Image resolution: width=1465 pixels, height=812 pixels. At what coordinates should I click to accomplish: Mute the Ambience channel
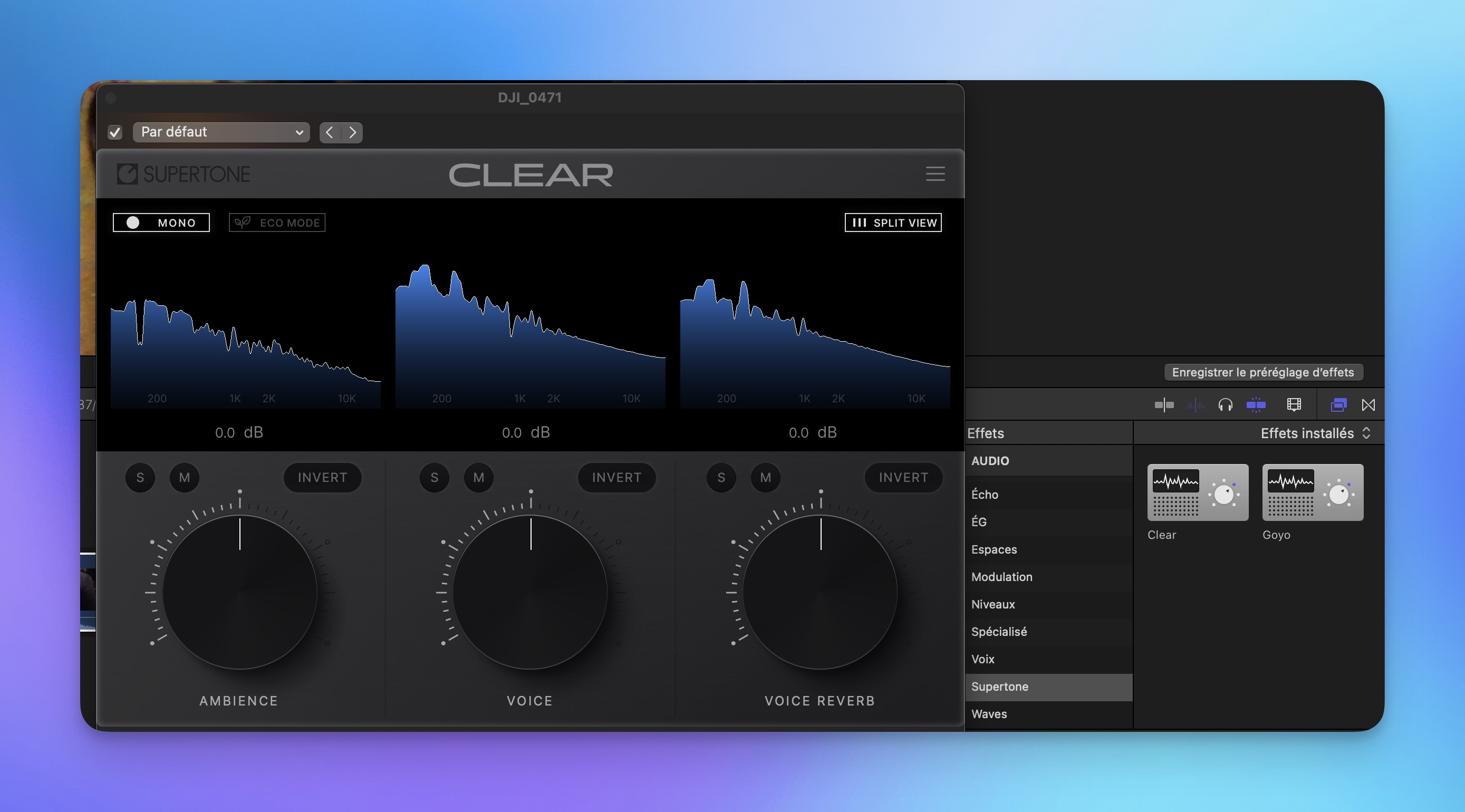184,478
